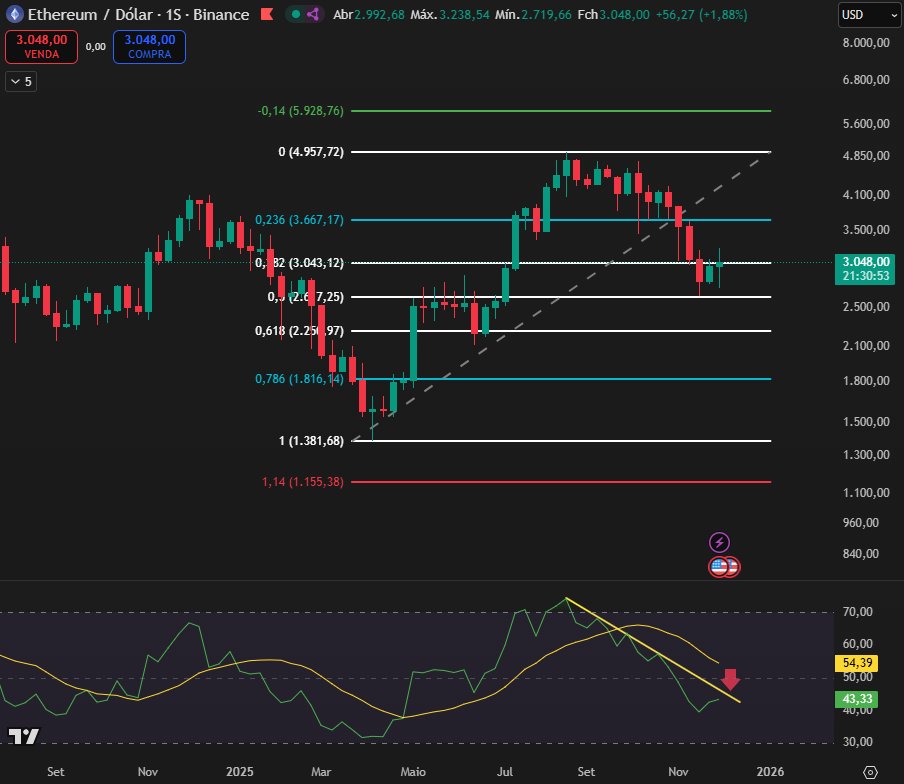This screenshot has width=904, height=784.
Task: Click the 0,00 spread value
Action: [x=96, y=47]
